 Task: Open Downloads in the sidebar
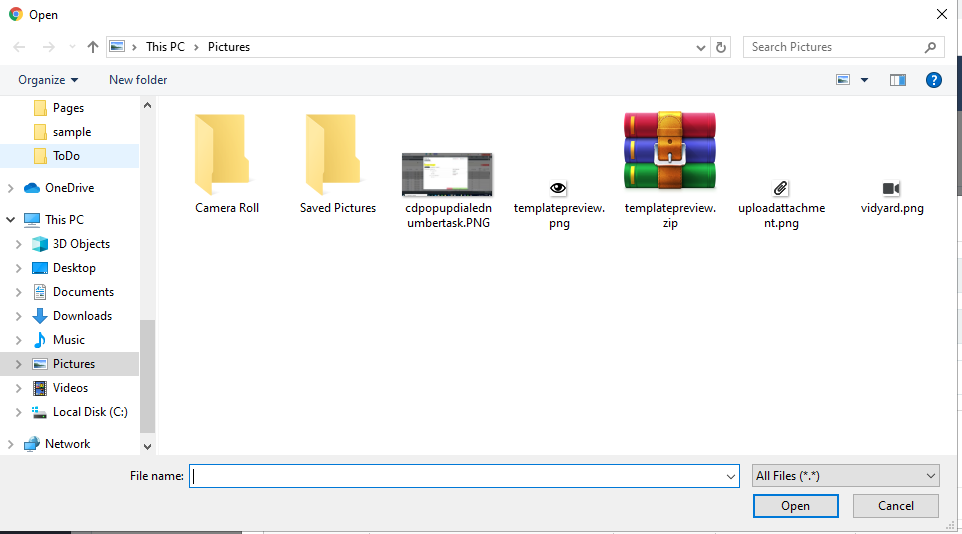(82, 315)
